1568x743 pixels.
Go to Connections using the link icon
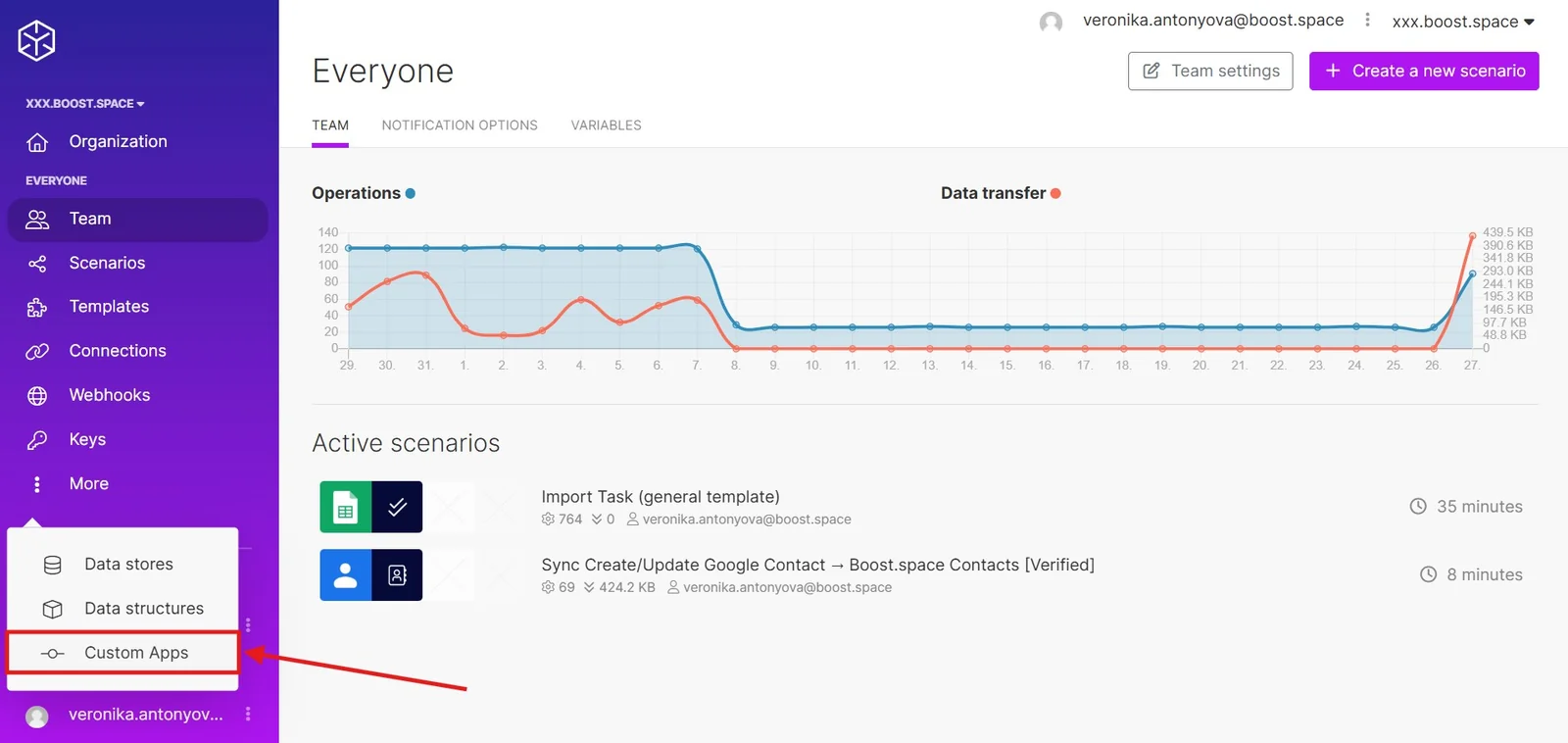(x=37, y=351)
